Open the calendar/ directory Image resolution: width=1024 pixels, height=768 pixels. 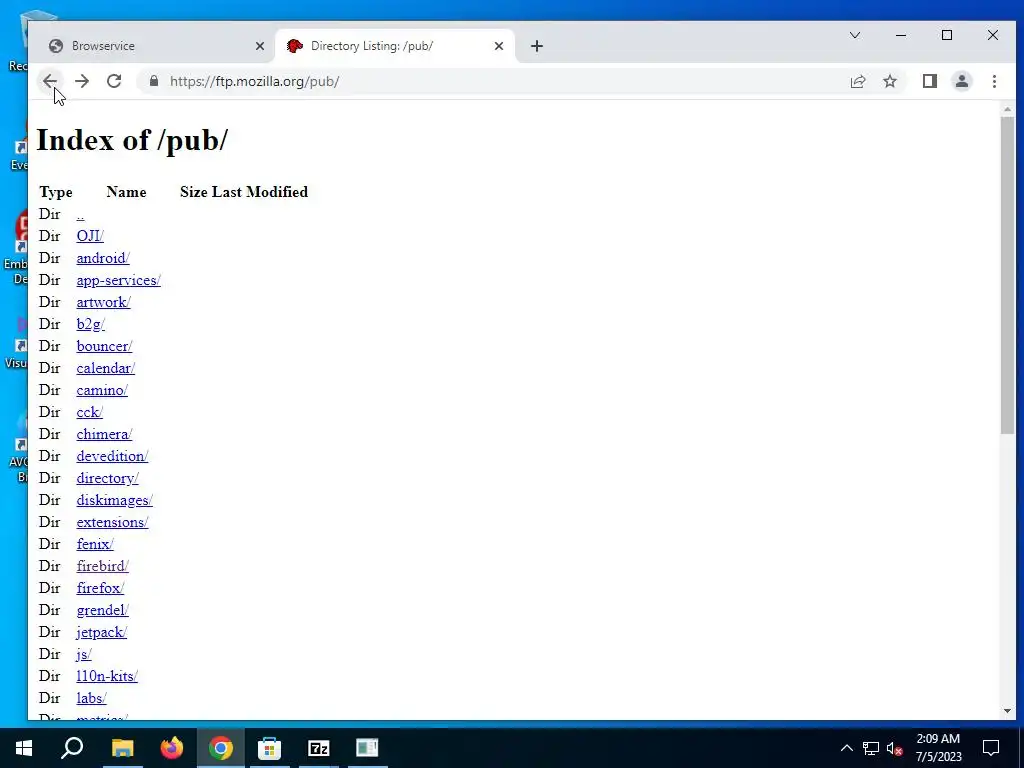coord(106,368)
